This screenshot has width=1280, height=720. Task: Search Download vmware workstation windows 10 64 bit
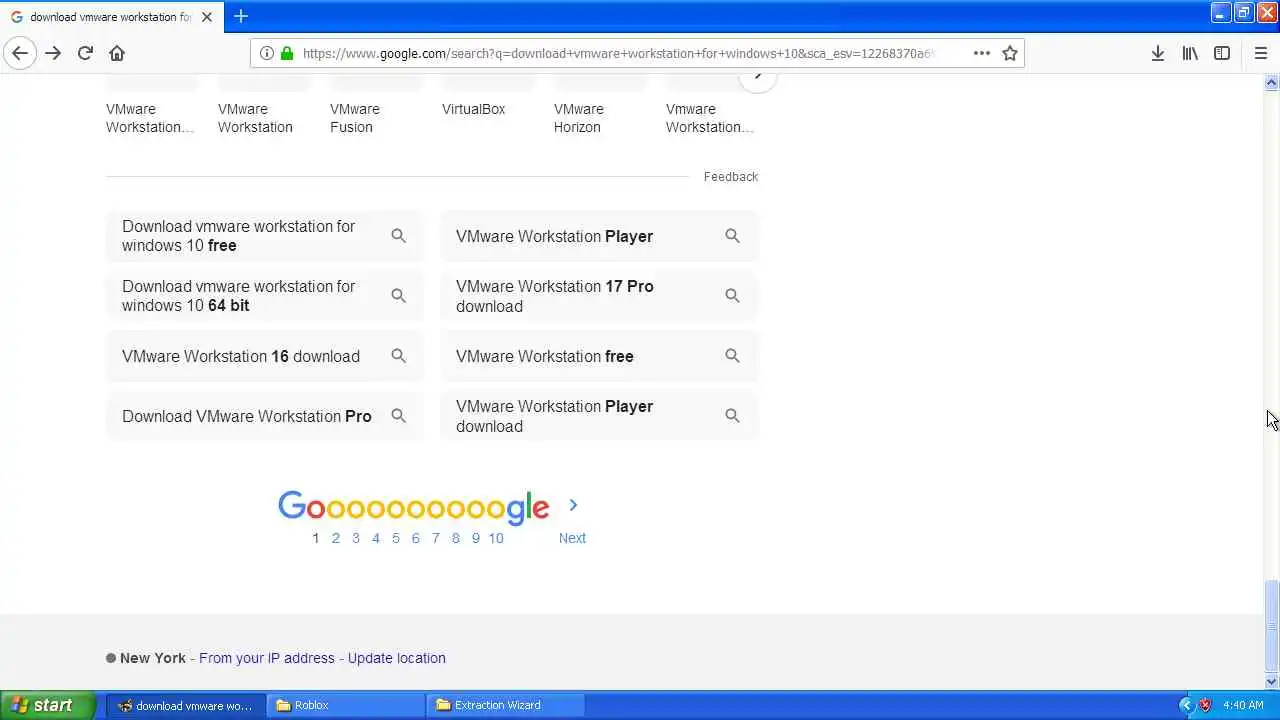pyautogui.click(x=265, y=296)
